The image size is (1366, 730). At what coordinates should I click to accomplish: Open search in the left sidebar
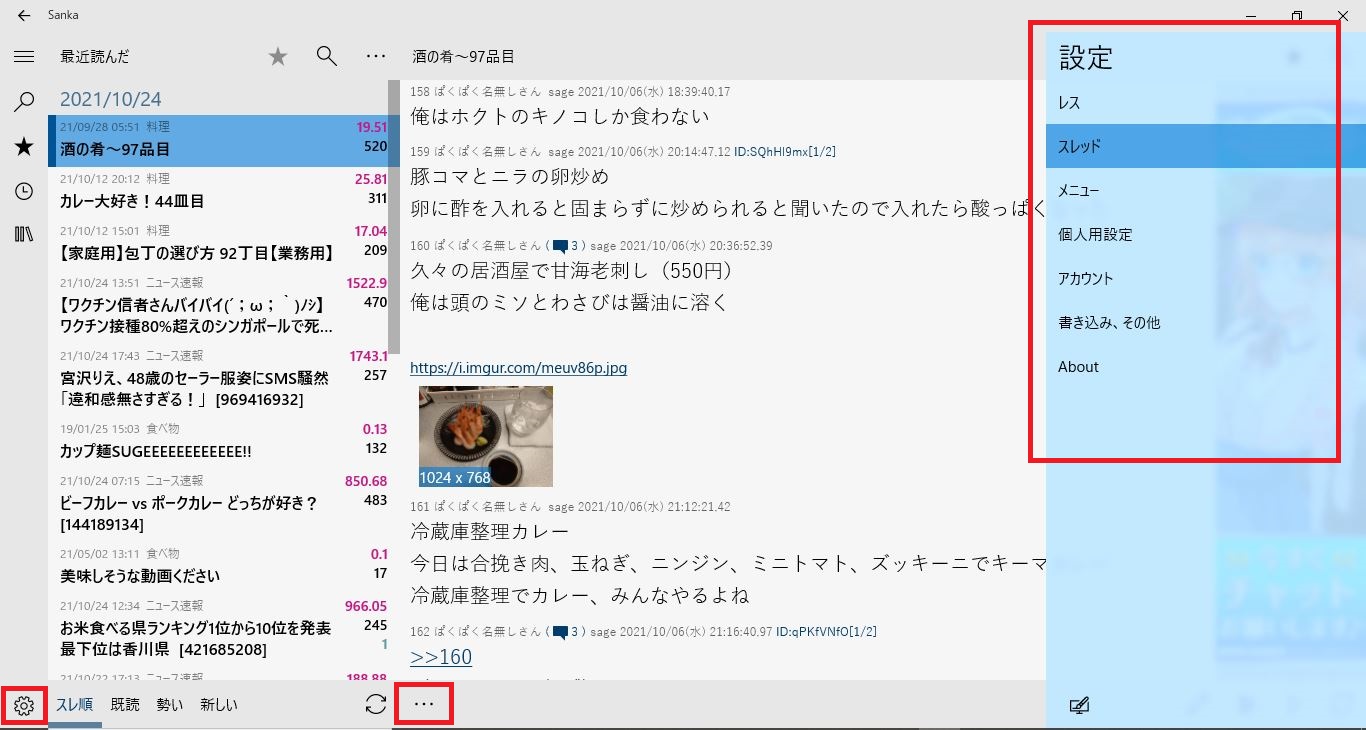click(24, 102)
